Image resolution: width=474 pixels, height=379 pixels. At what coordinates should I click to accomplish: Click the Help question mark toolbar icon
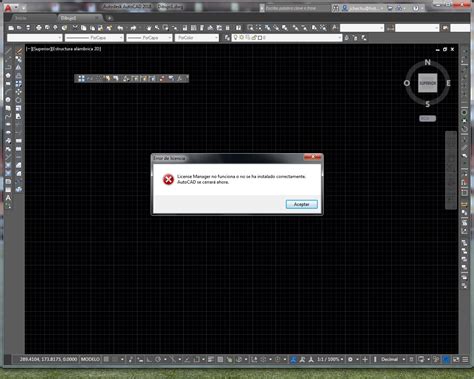(238, 28)
